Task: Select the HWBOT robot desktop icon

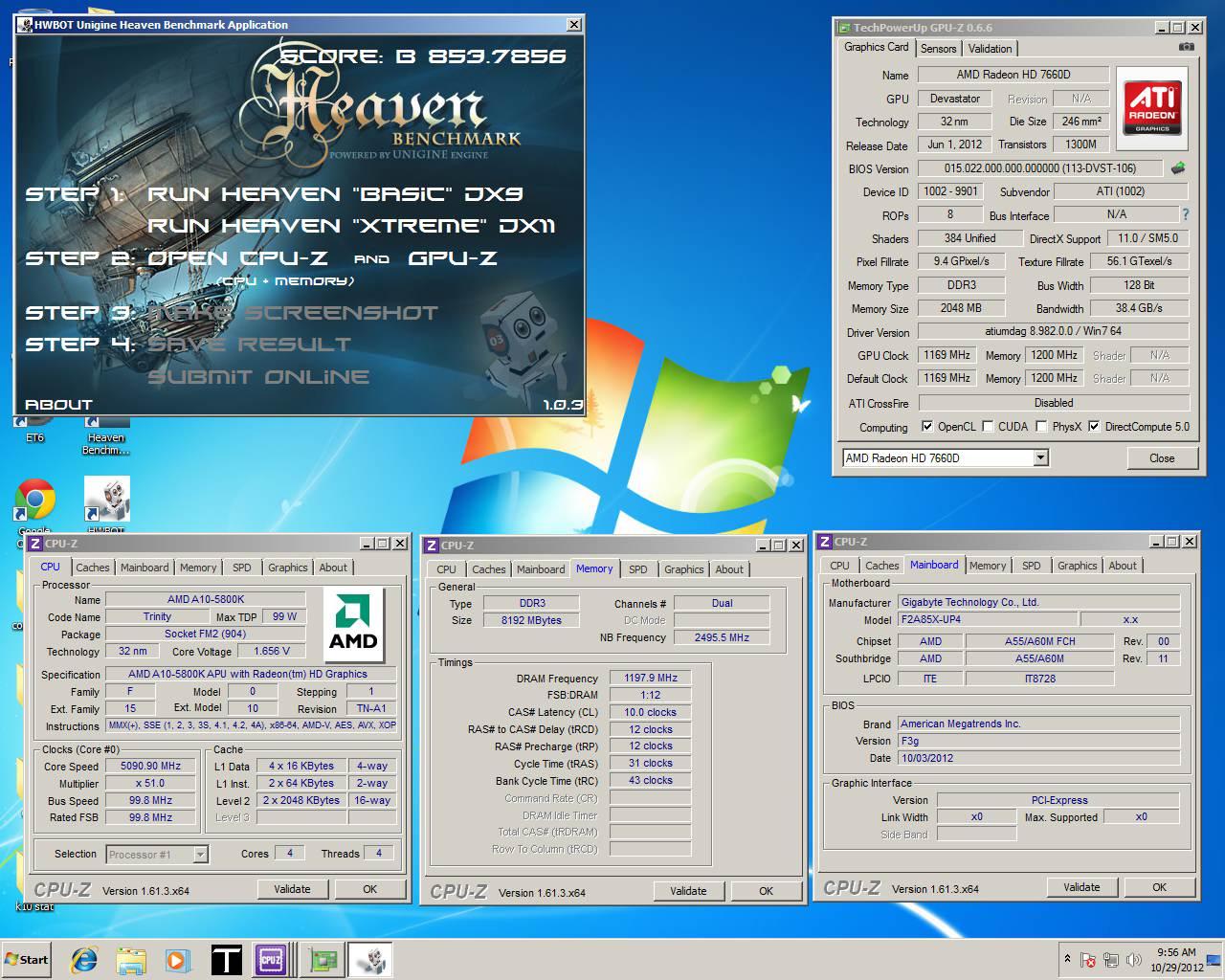Action: click(107, 500)
